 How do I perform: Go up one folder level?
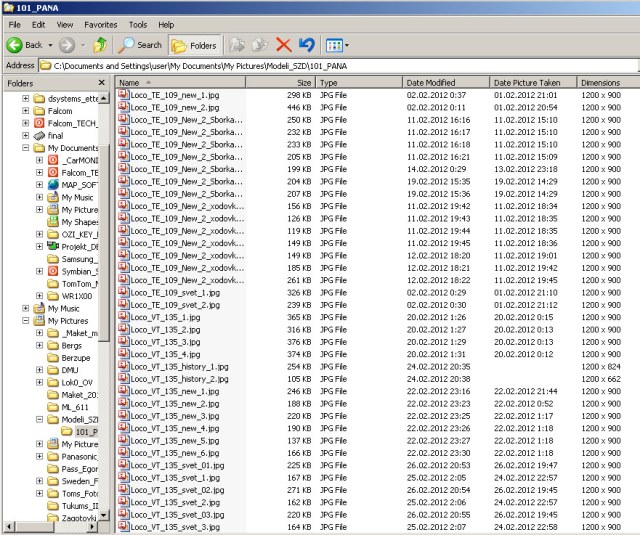pos(100,45)
